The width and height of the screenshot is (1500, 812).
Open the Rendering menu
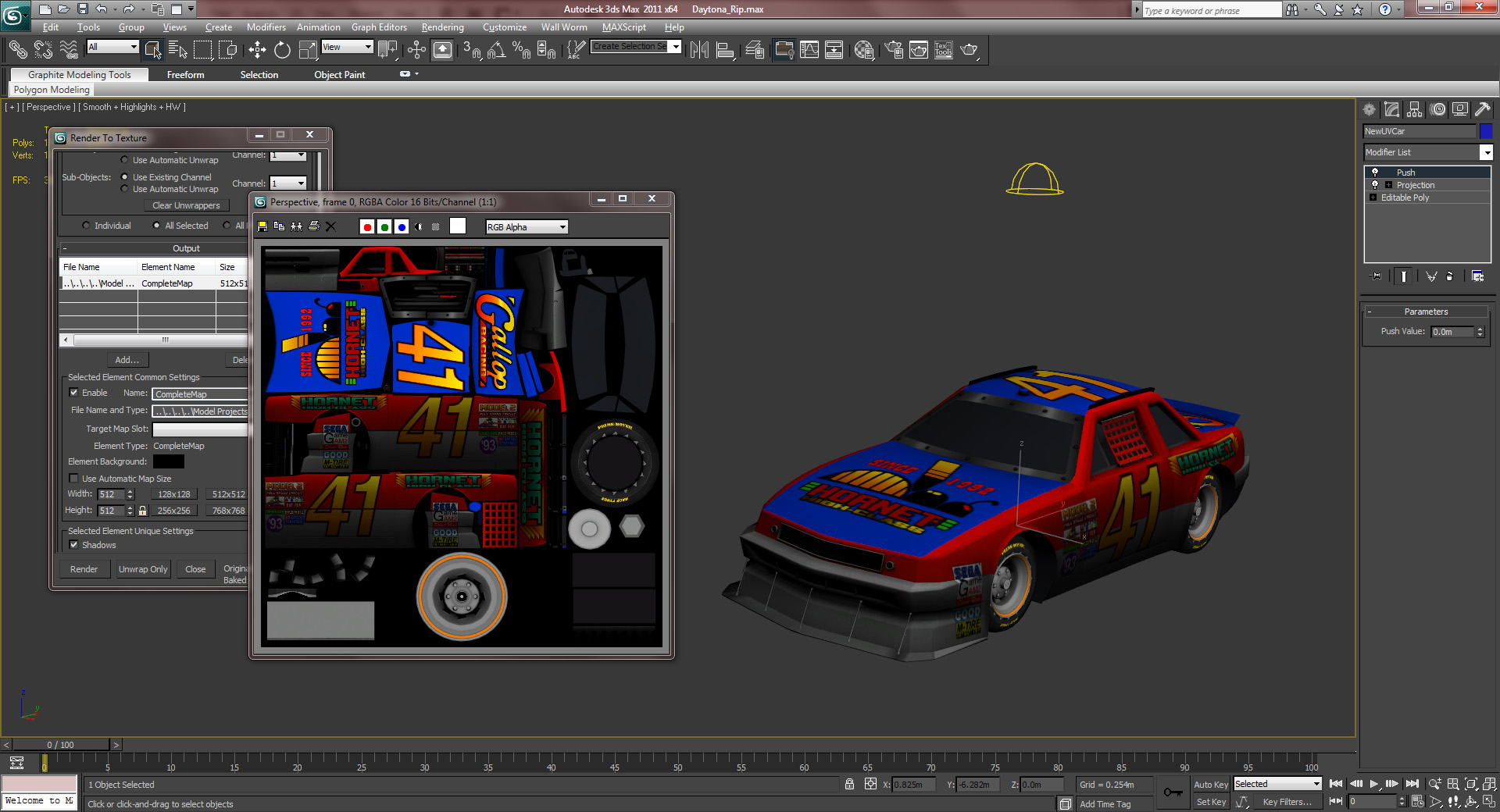(442, 27)
